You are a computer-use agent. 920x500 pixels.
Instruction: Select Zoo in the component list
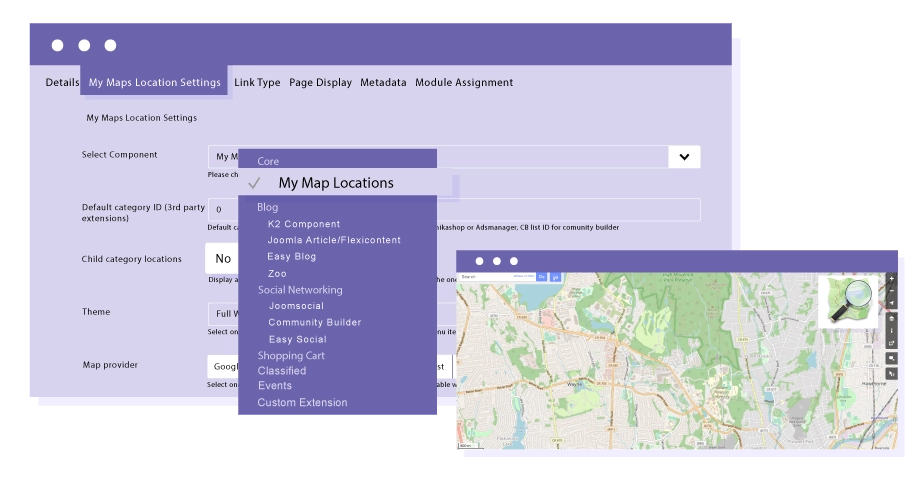277,273
